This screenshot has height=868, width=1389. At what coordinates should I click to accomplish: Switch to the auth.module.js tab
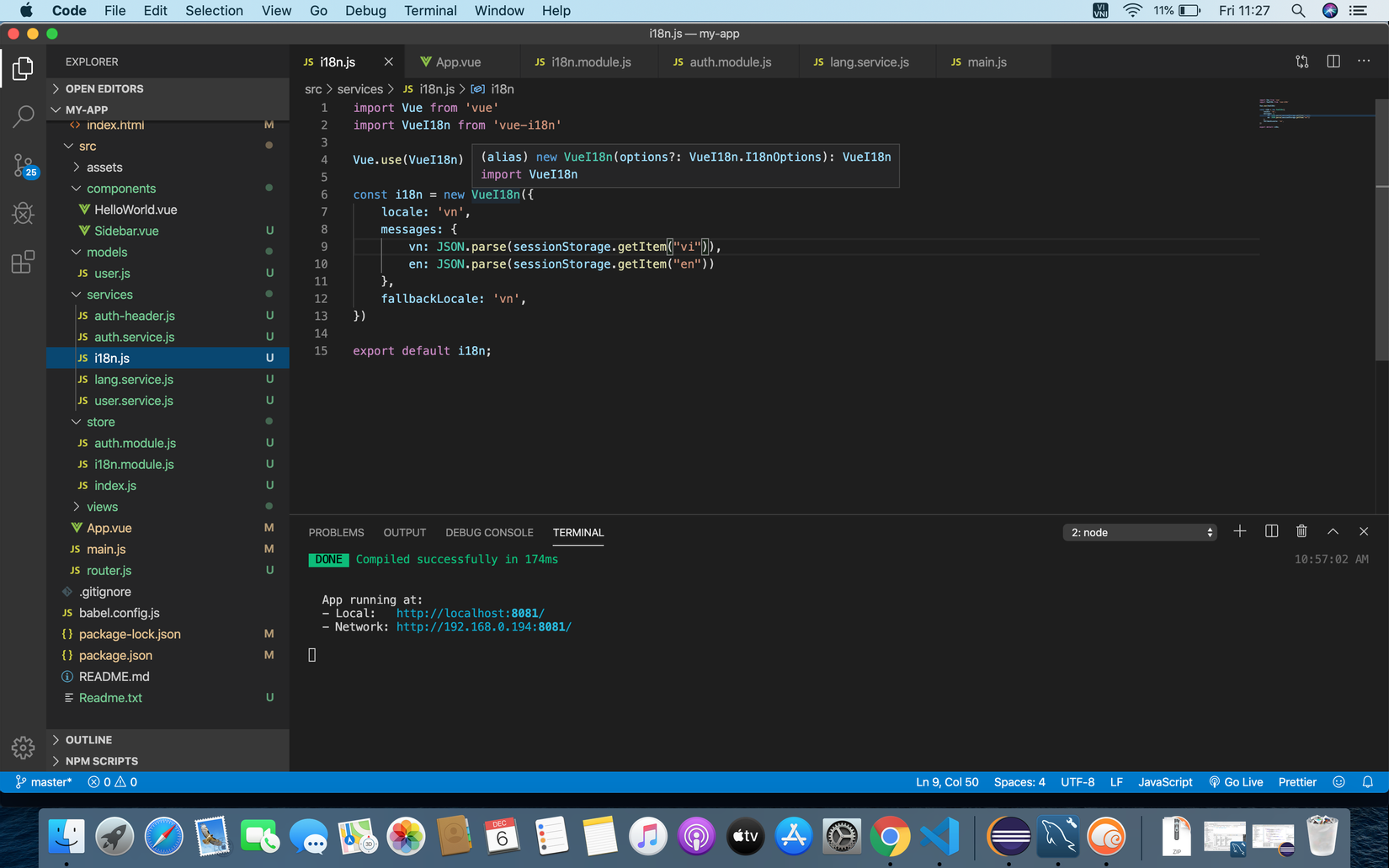tap(729, 62)
